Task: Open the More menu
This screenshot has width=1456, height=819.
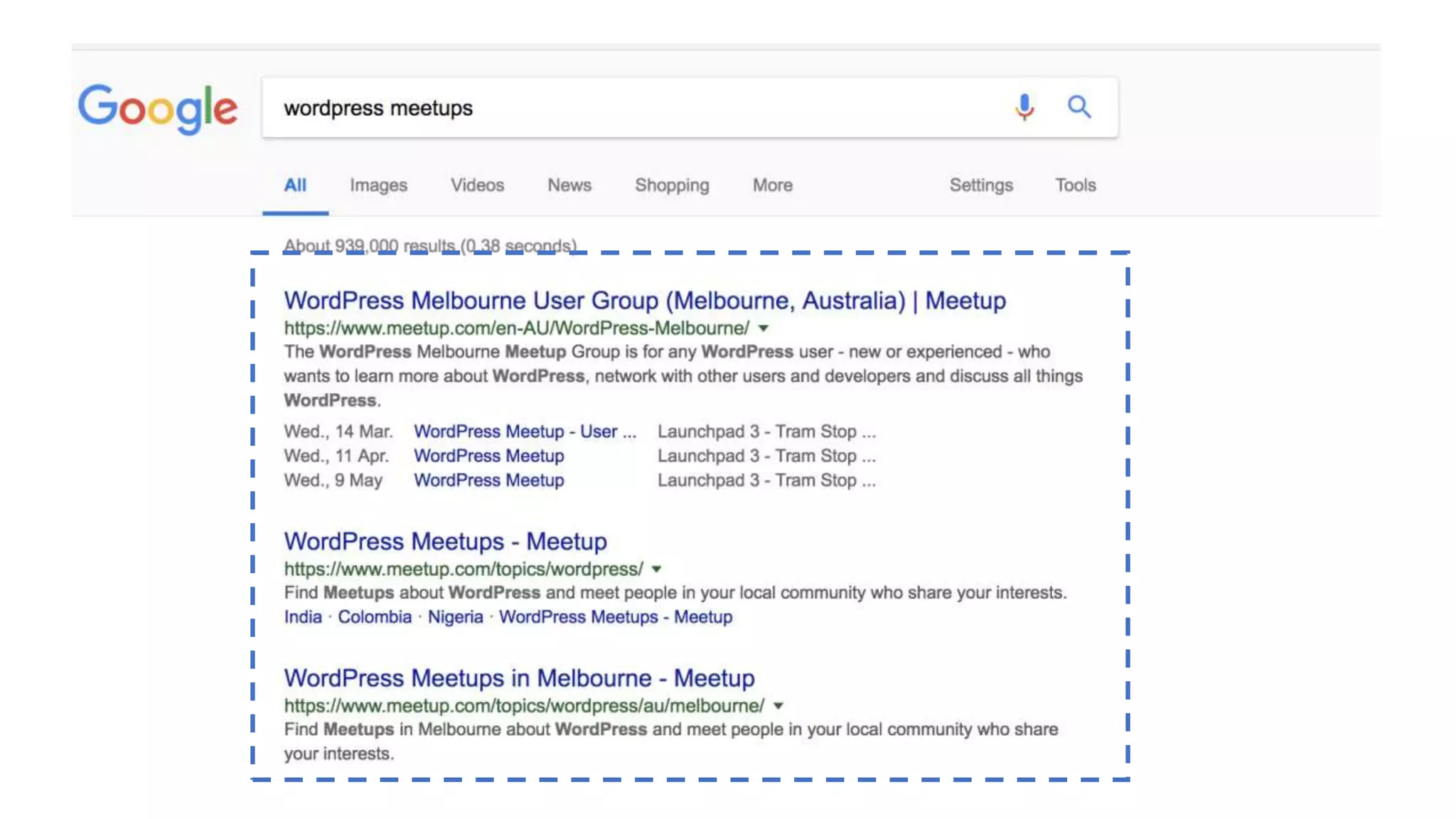Action: [x=772, y=186]
